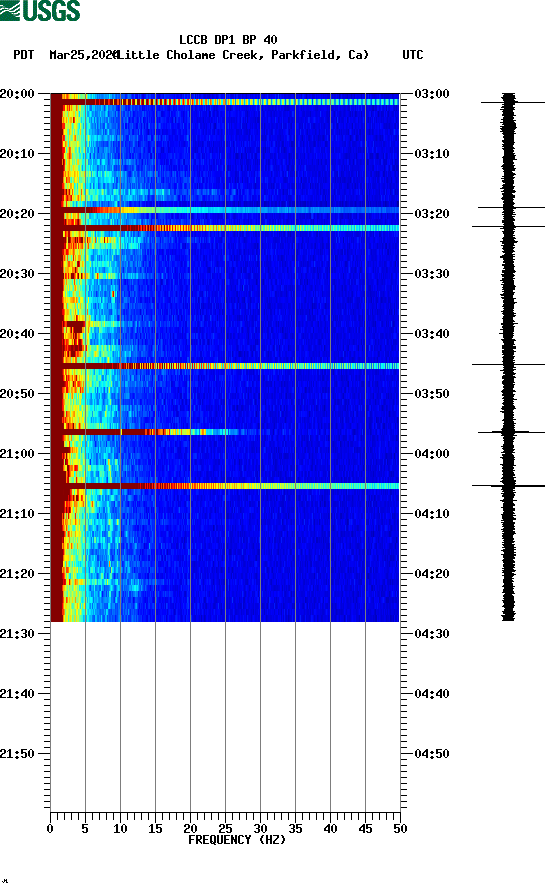
Task: Click the seismogram waveform trace beside the spectrogram
Action: (x=508, y=357)
